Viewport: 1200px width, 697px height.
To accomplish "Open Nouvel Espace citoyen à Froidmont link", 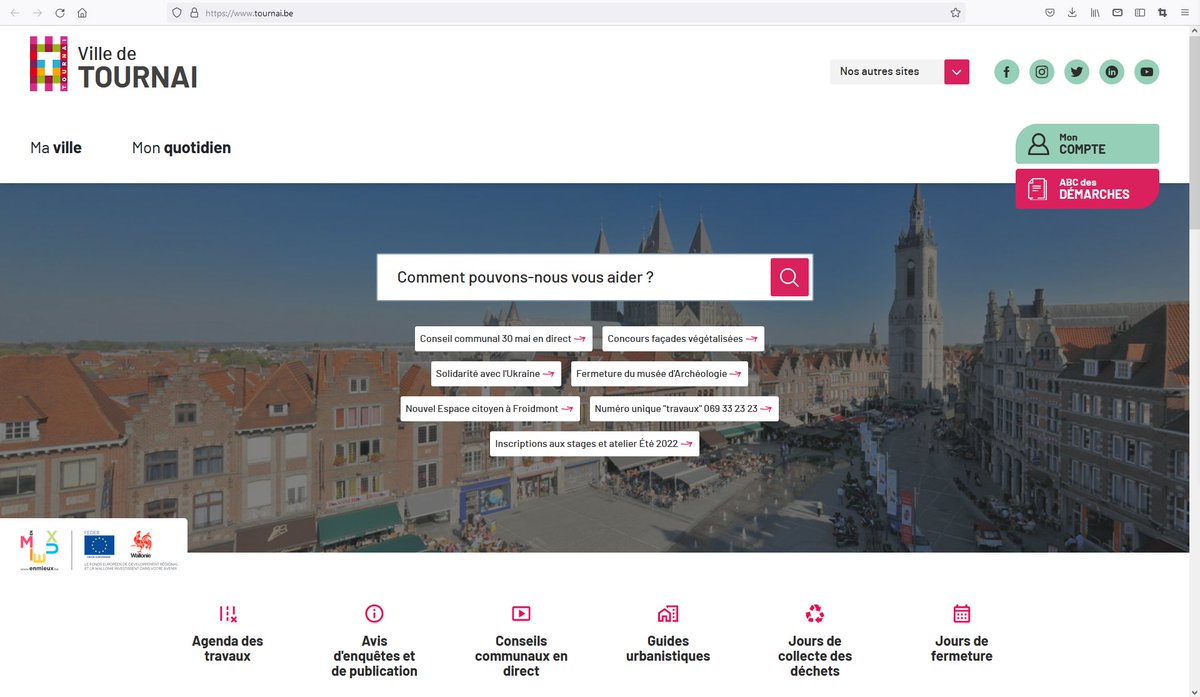I will (490, 409).
